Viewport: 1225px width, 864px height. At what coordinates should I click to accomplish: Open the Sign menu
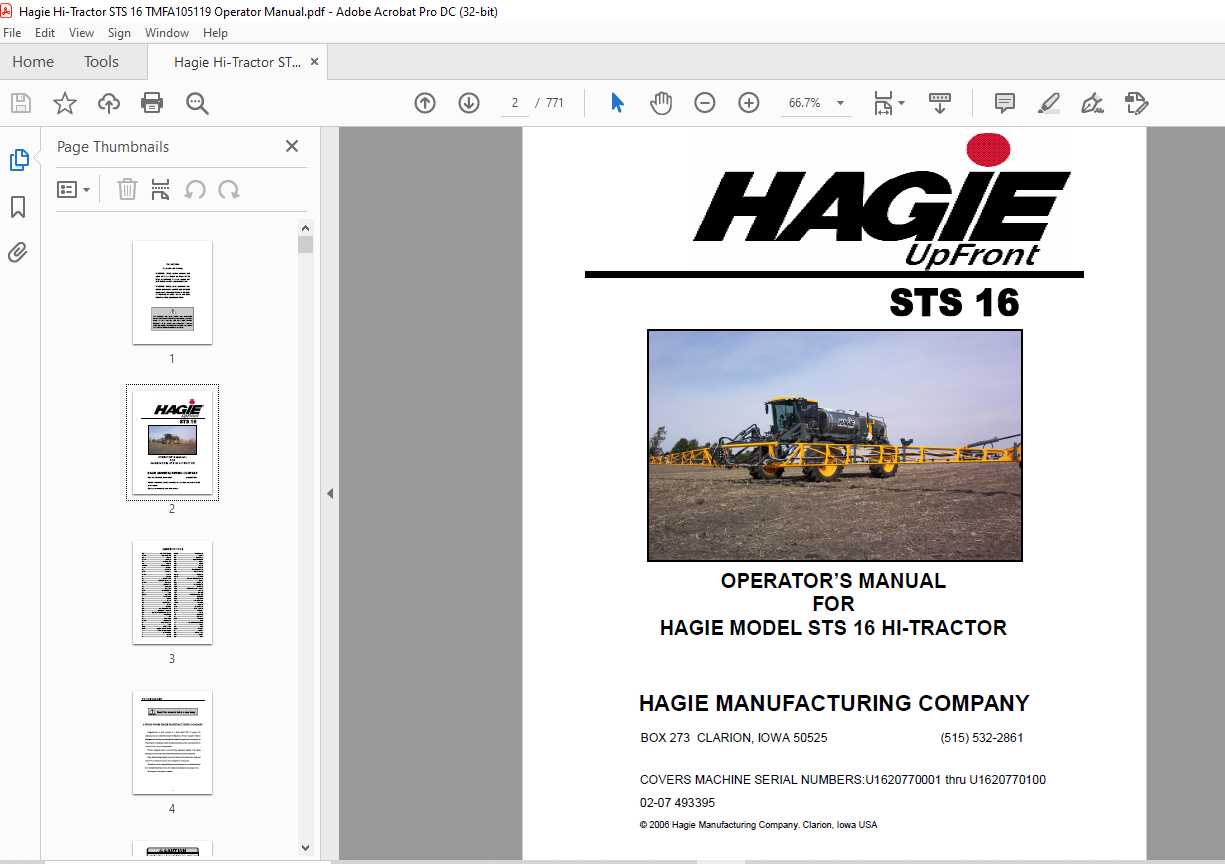pos(119,33)
